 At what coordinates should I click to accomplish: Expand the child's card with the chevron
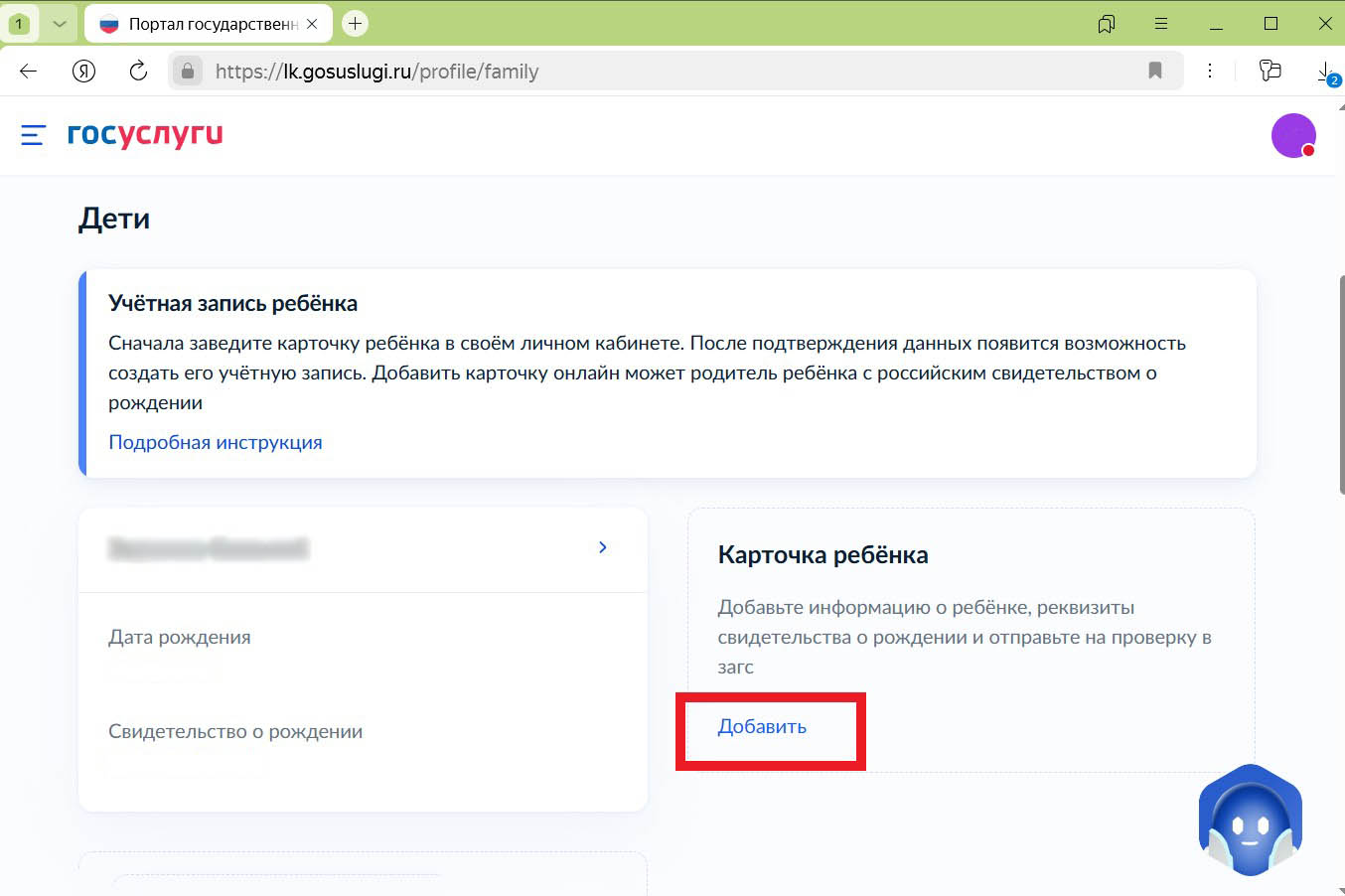click(602, 546)
